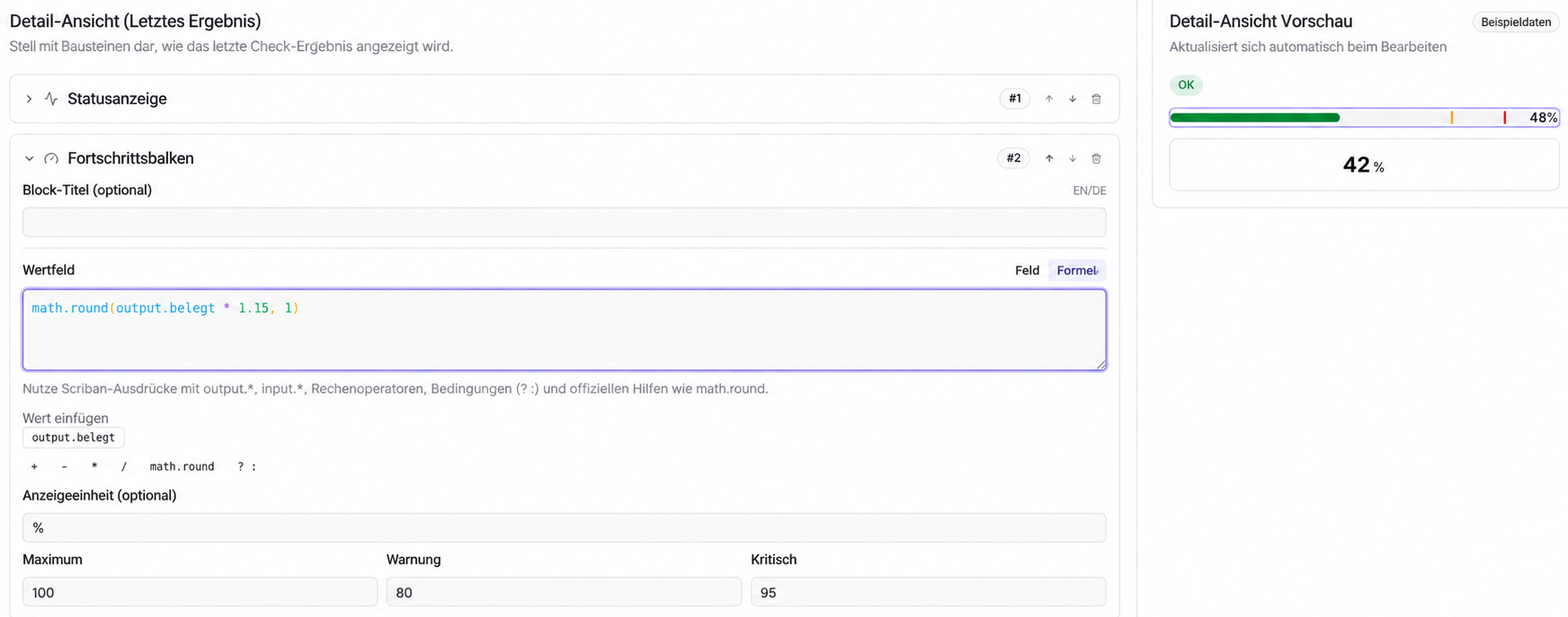Collapse the Fortschrittsbalken block
Image resolution: width=1568 pixels, height=617 pixels.
pyautogui.click(x=29, y=158)
